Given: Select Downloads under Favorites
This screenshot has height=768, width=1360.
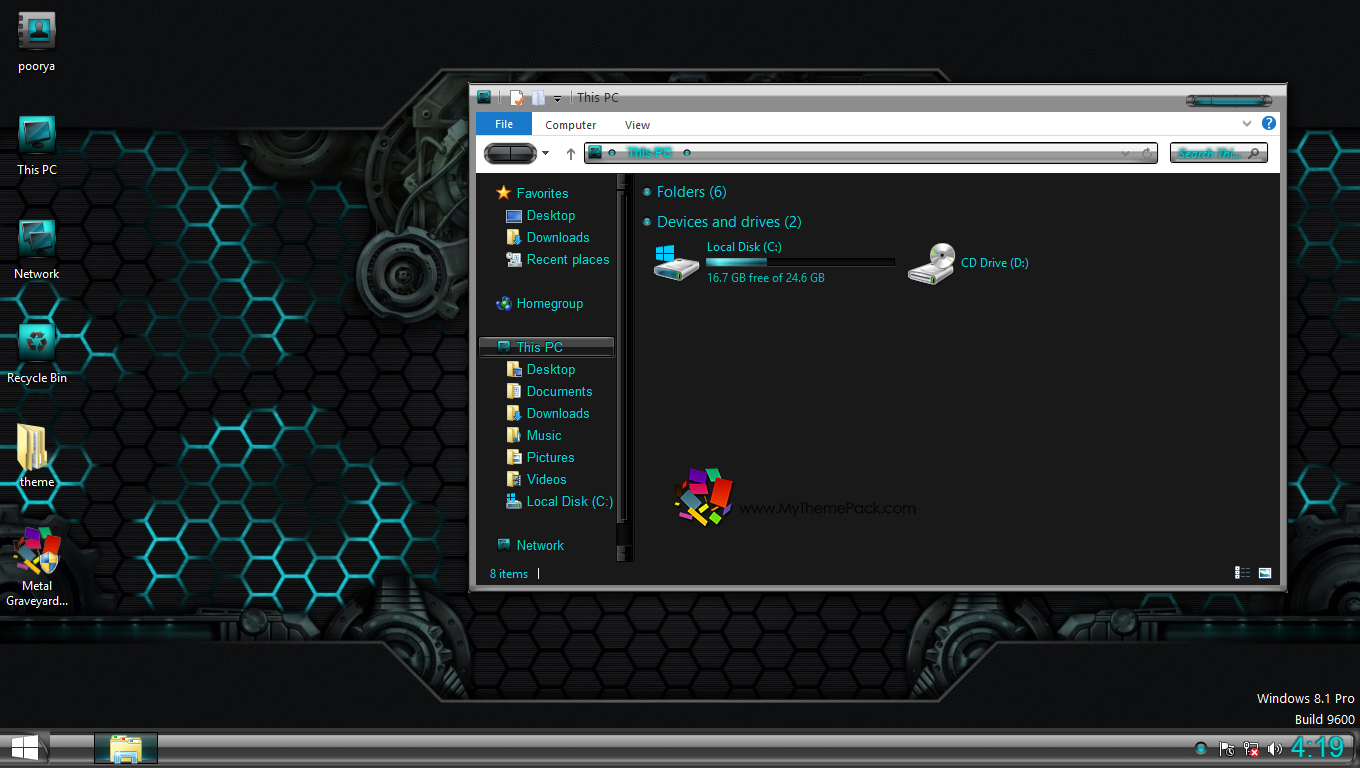Looking at the screenshot, I should pos(558,237).
